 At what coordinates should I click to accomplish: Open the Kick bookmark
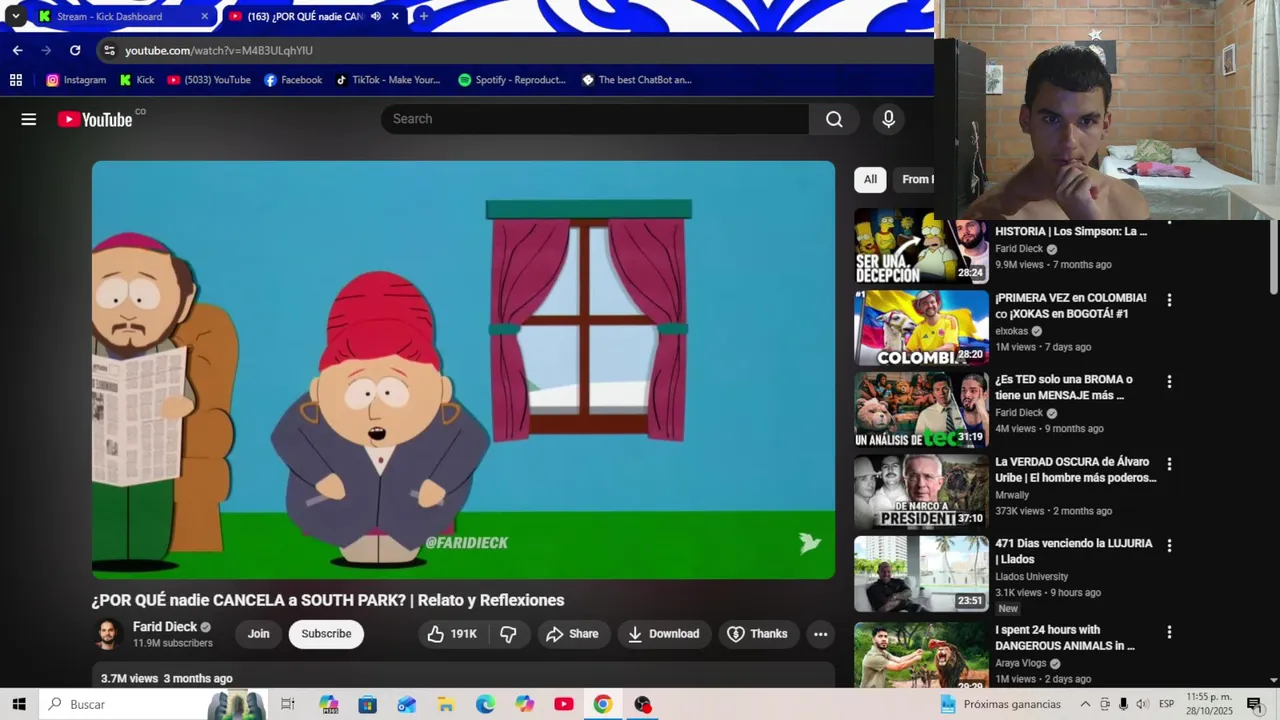[x=137, y=80]
